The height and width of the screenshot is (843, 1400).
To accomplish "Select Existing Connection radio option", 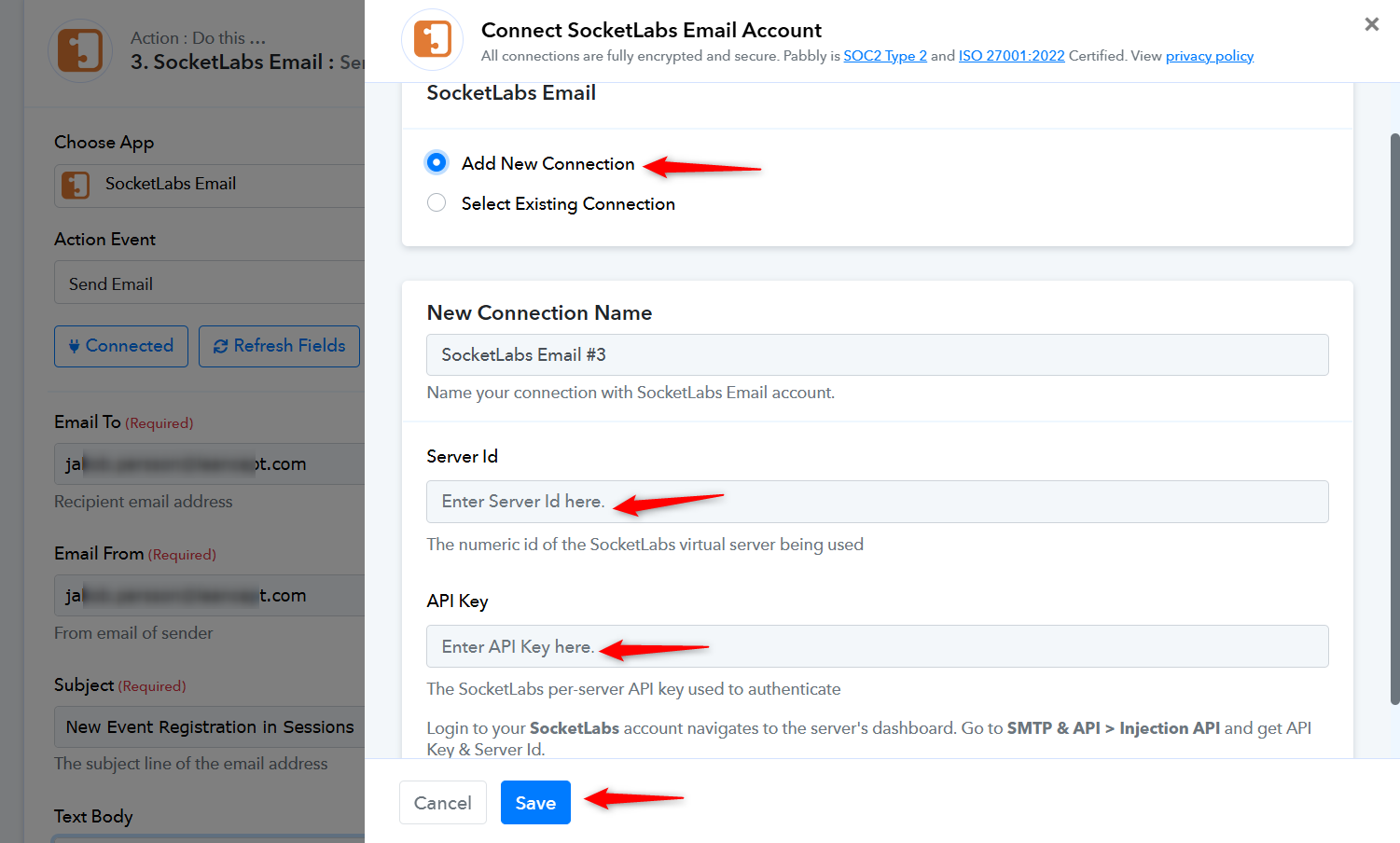I will coord(437,202).
